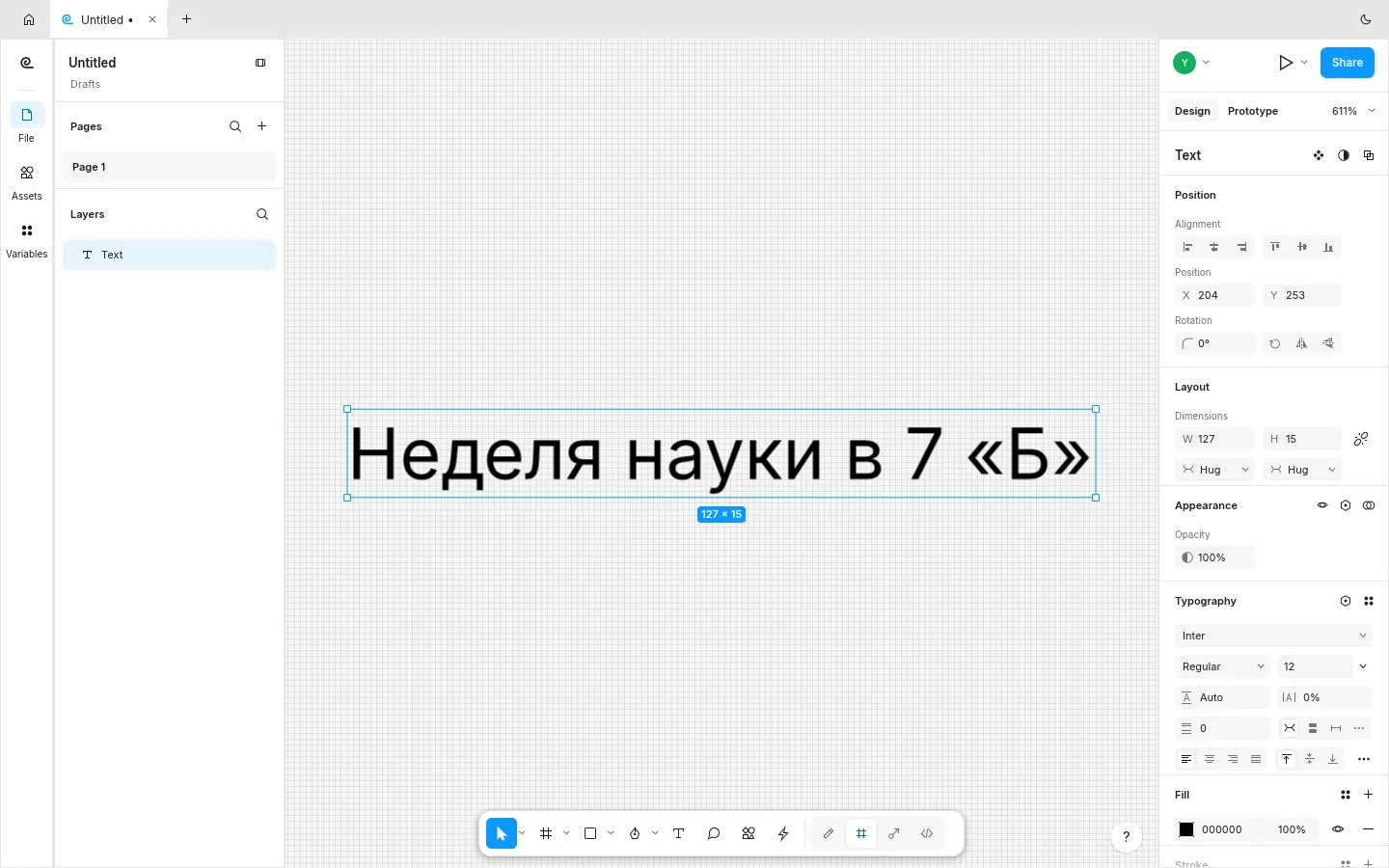Switch to Dev Mode code toggle

click(x=927, y=833)
